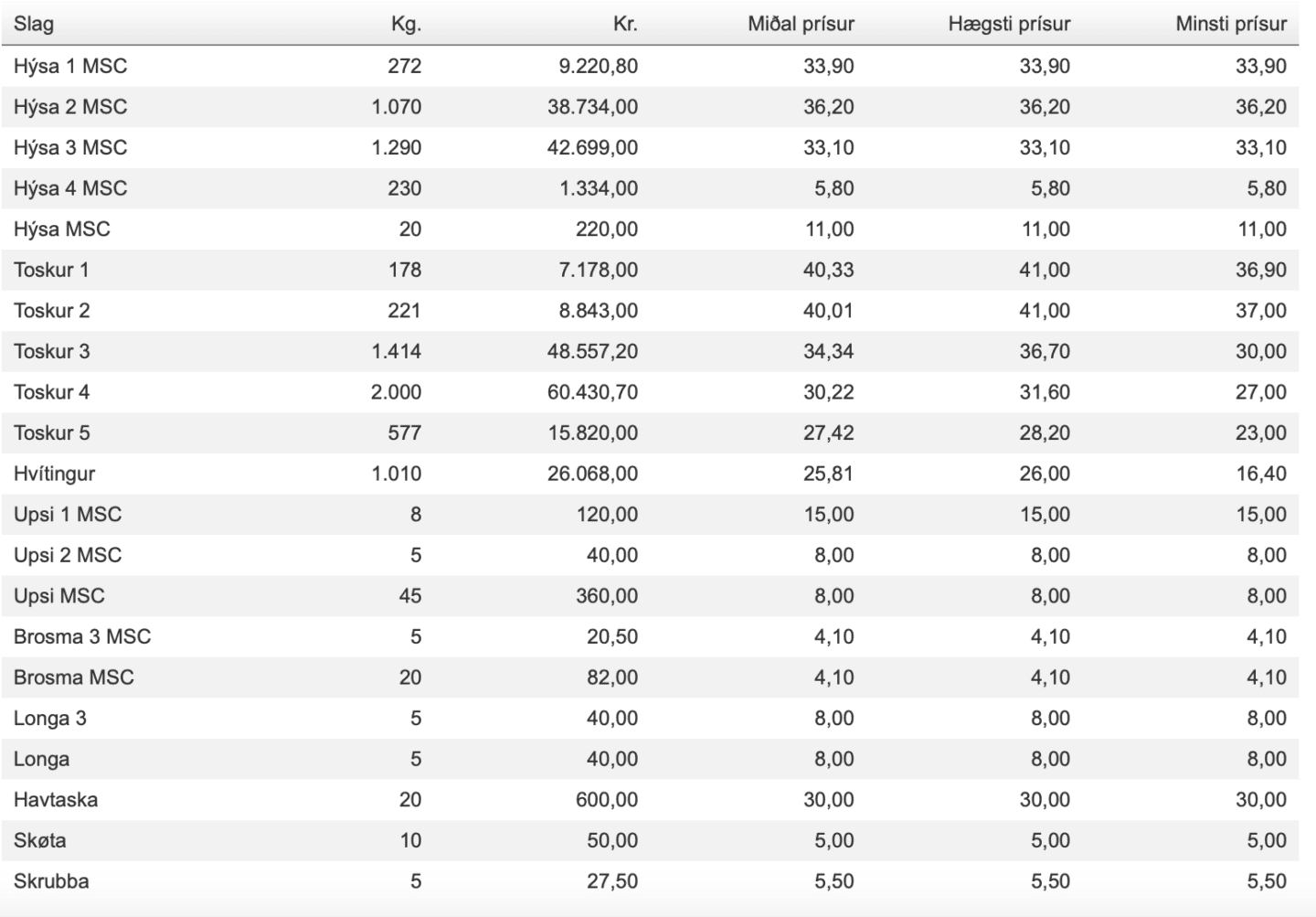Click the Havtaska row label

tap(56, 800)
